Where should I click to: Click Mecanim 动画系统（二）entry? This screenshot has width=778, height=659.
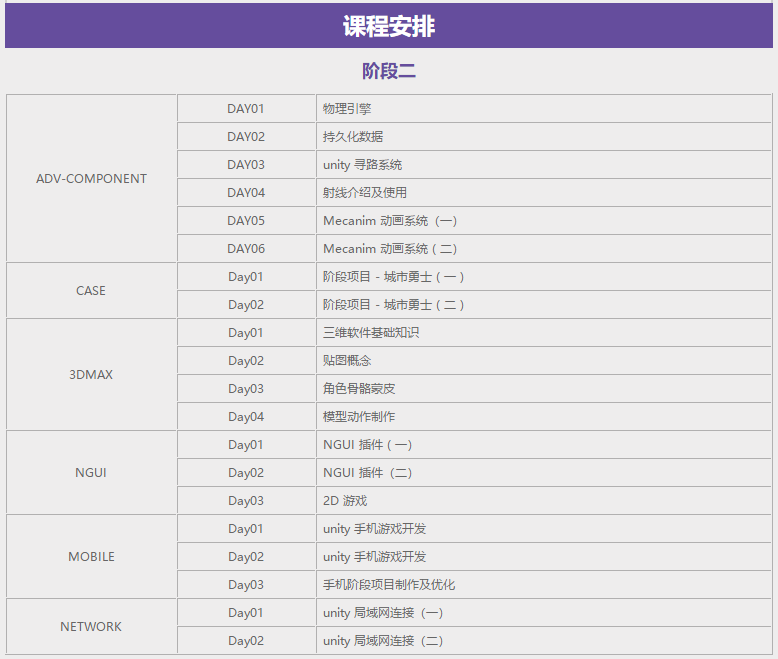[x=390, y=249]
